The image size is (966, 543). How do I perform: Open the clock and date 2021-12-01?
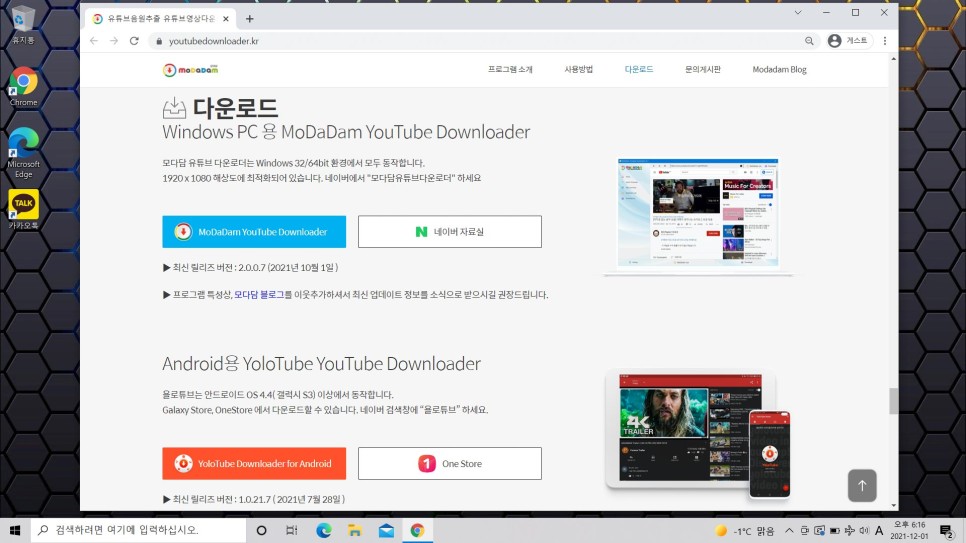909,530
